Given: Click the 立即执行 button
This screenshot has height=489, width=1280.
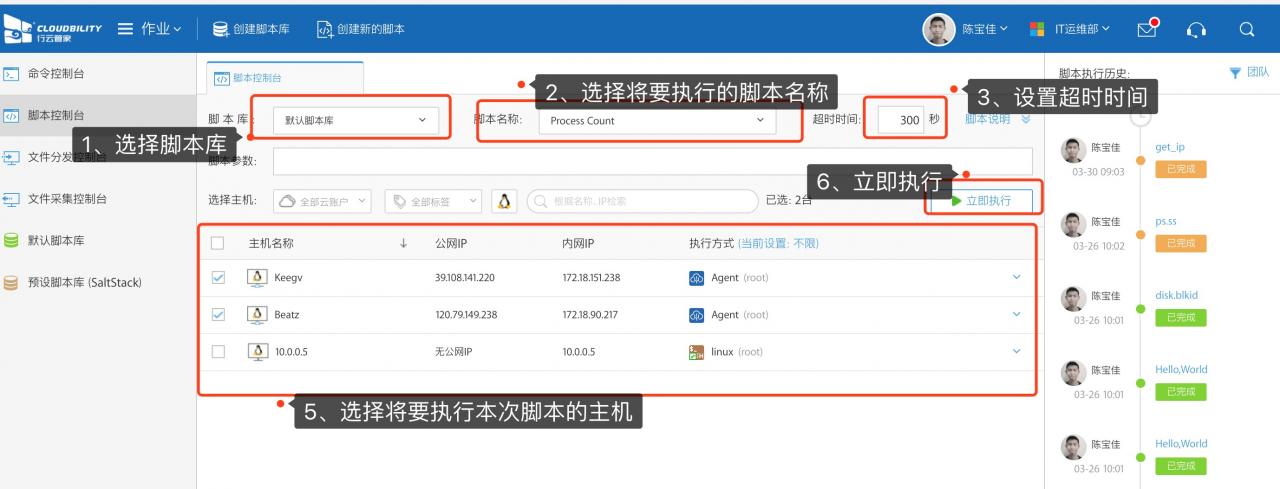Looking at the screenshot, I should click(x=981, y=200).
